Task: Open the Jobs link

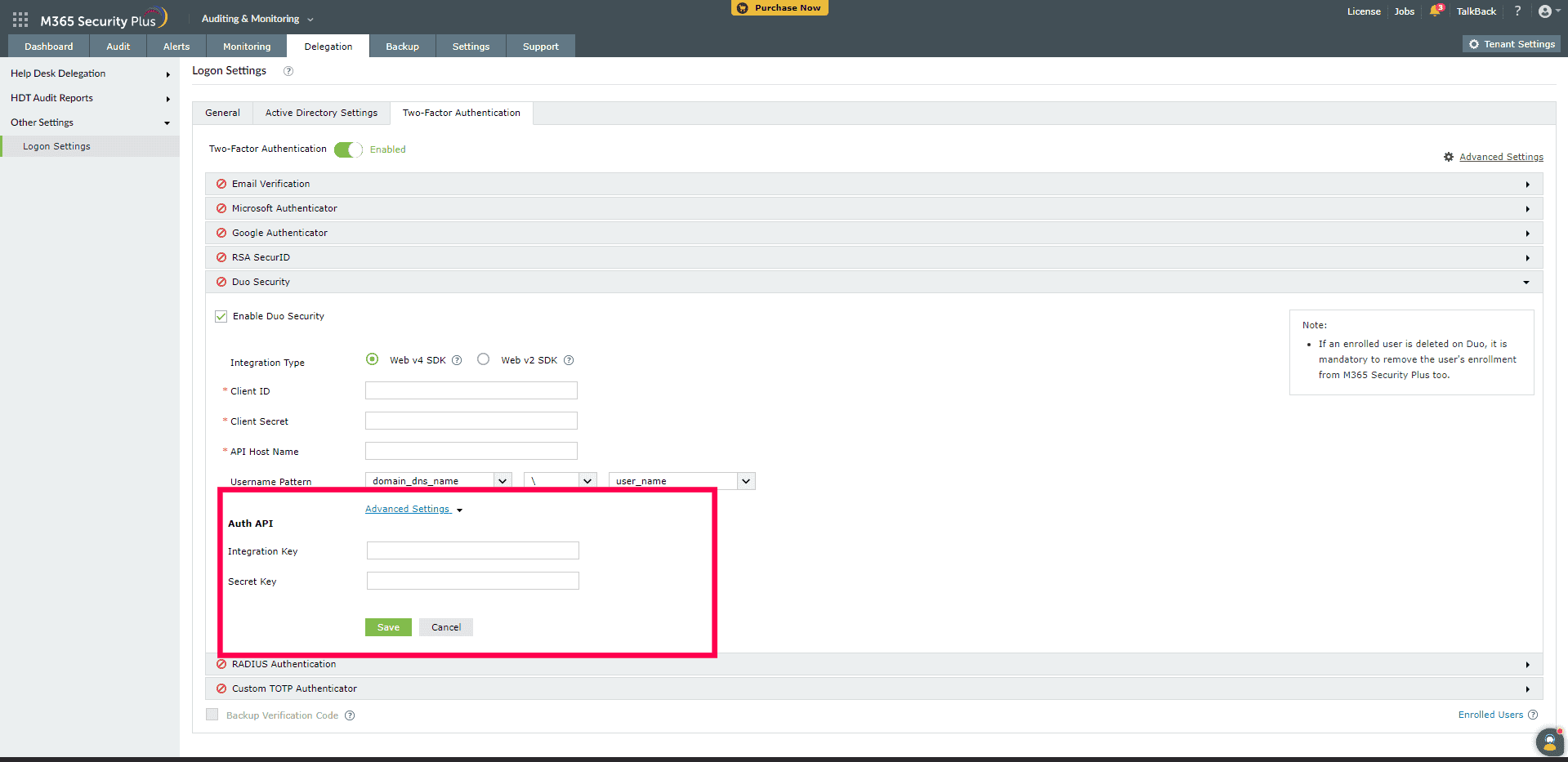Action: [x=1405, y=11]
